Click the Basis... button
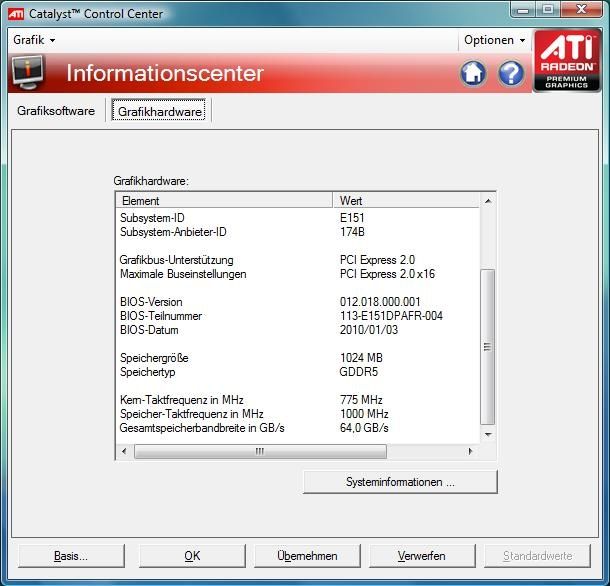 [x=71, y=556]
